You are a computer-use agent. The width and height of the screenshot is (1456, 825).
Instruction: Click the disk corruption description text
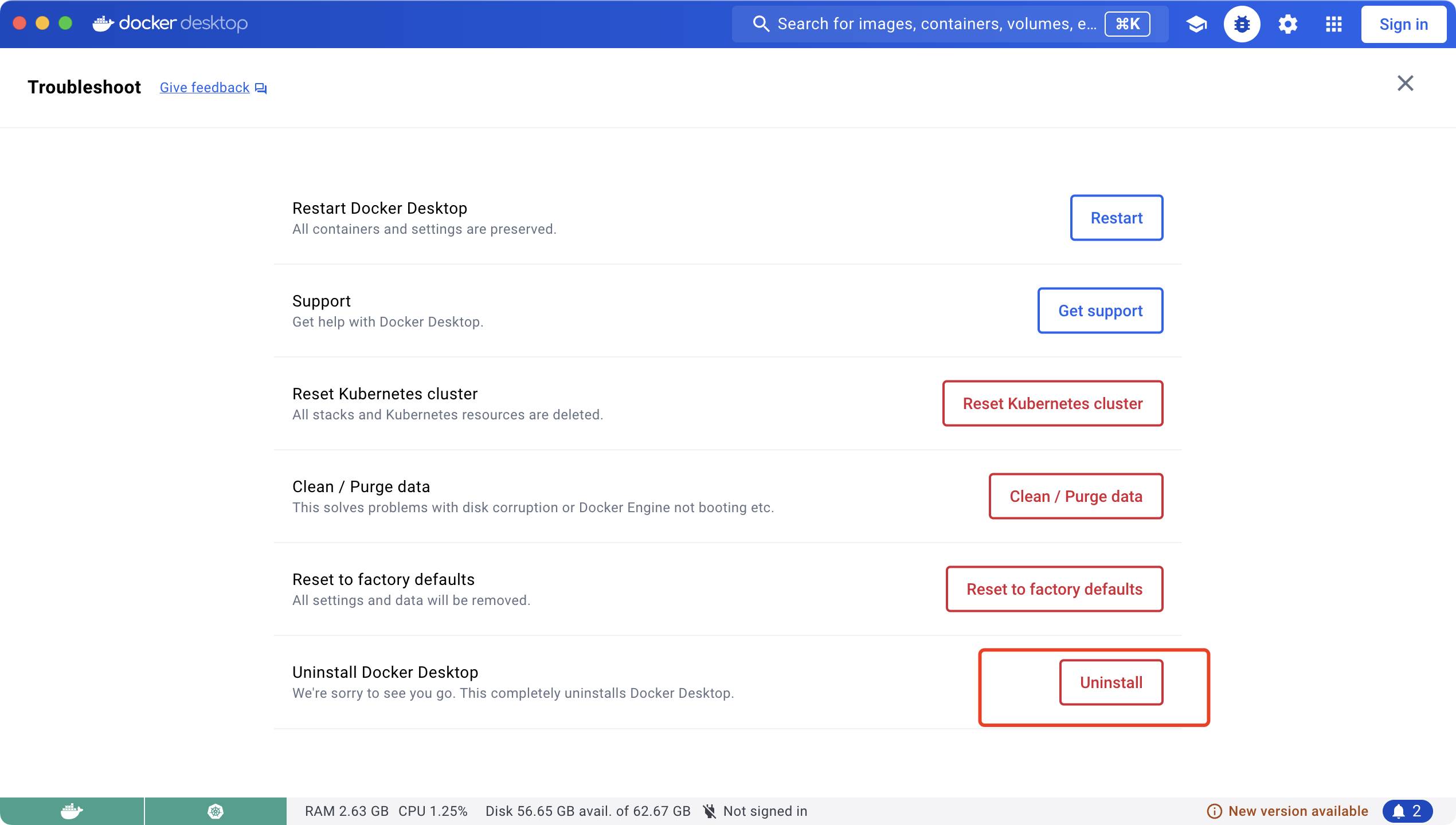pyautogui.click(x=533, y=508)
